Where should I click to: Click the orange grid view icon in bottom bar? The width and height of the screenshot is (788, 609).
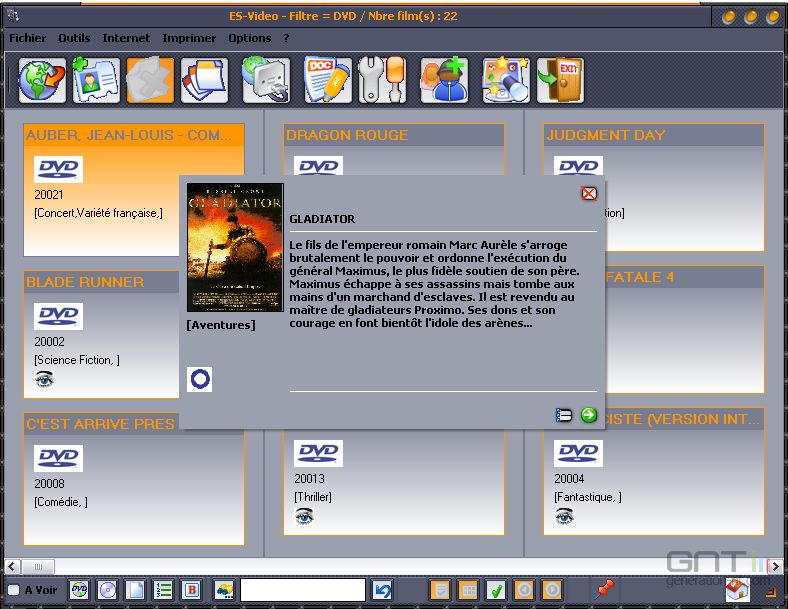[x=469, y=590]
